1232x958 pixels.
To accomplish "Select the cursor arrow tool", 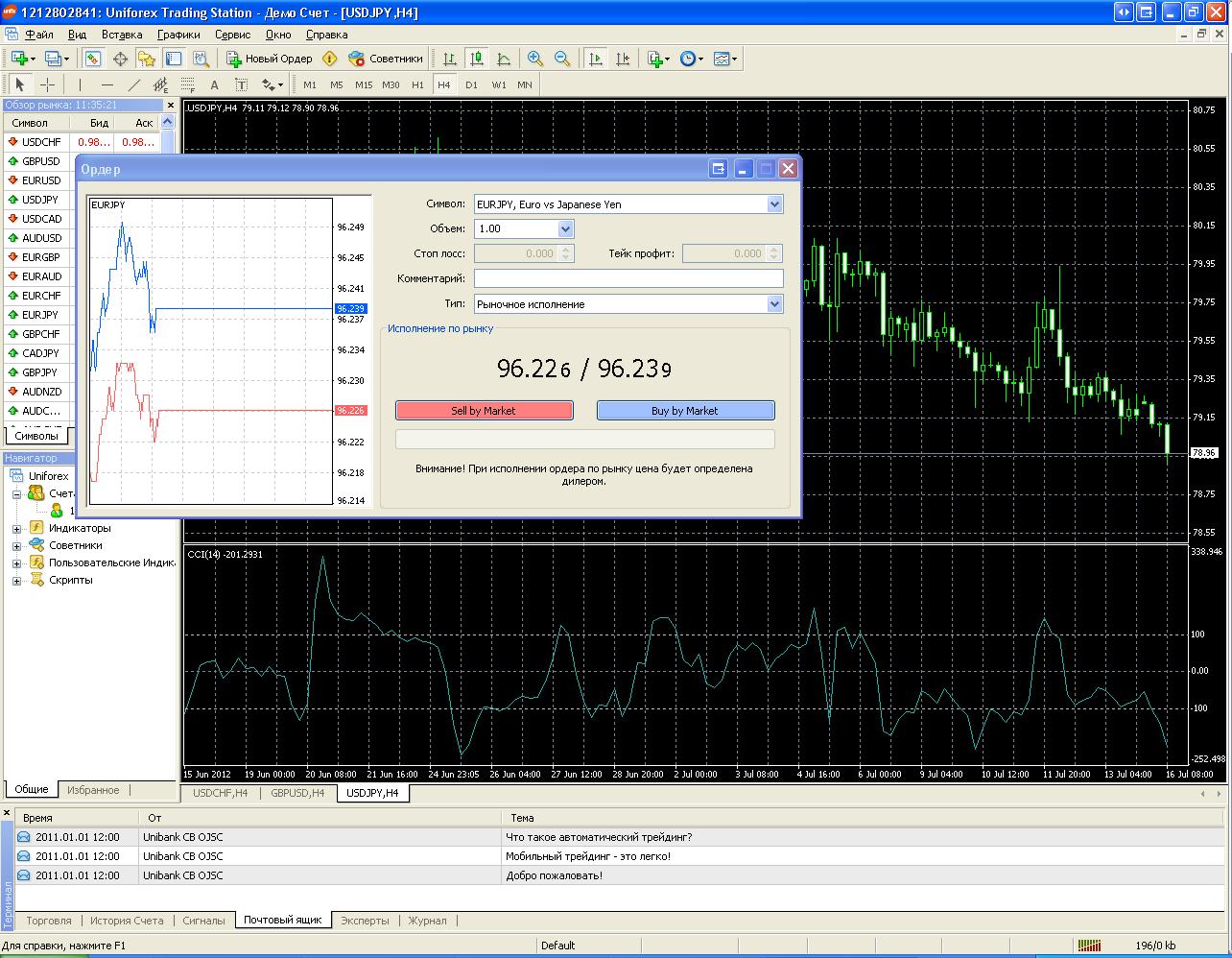I will [19, 84].
